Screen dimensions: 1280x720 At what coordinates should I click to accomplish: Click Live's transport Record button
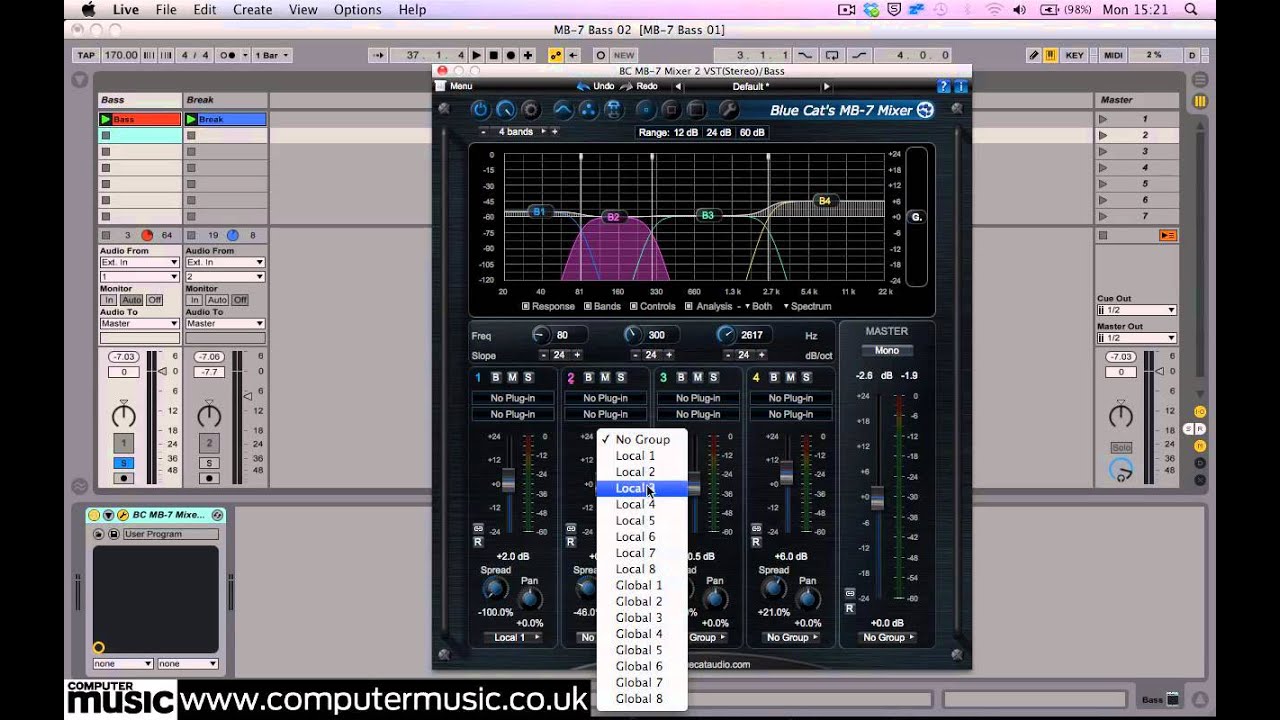(511, 55)
